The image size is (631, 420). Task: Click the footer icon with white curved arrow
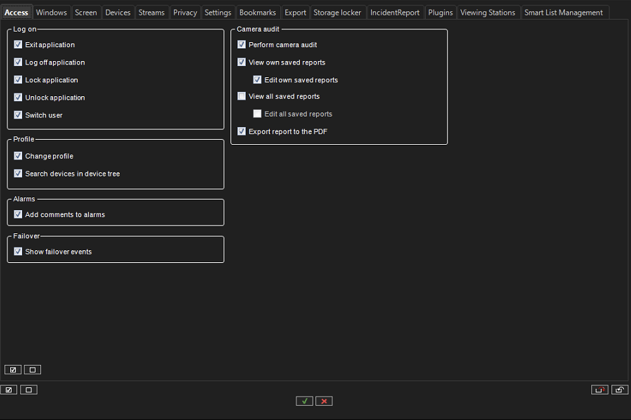(x=619, y=389)
